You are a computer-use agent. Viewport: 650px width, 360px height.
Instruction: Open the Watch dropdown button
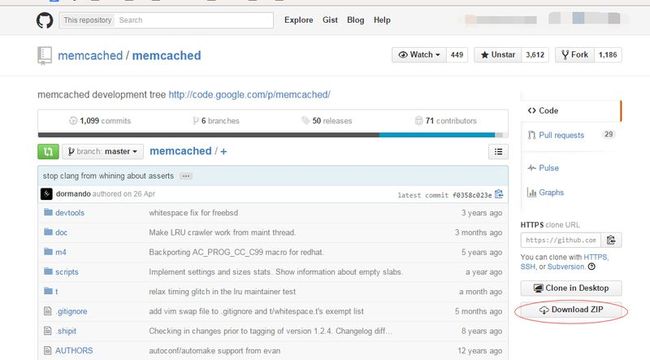pyautogui.click(x=419, y=55)
